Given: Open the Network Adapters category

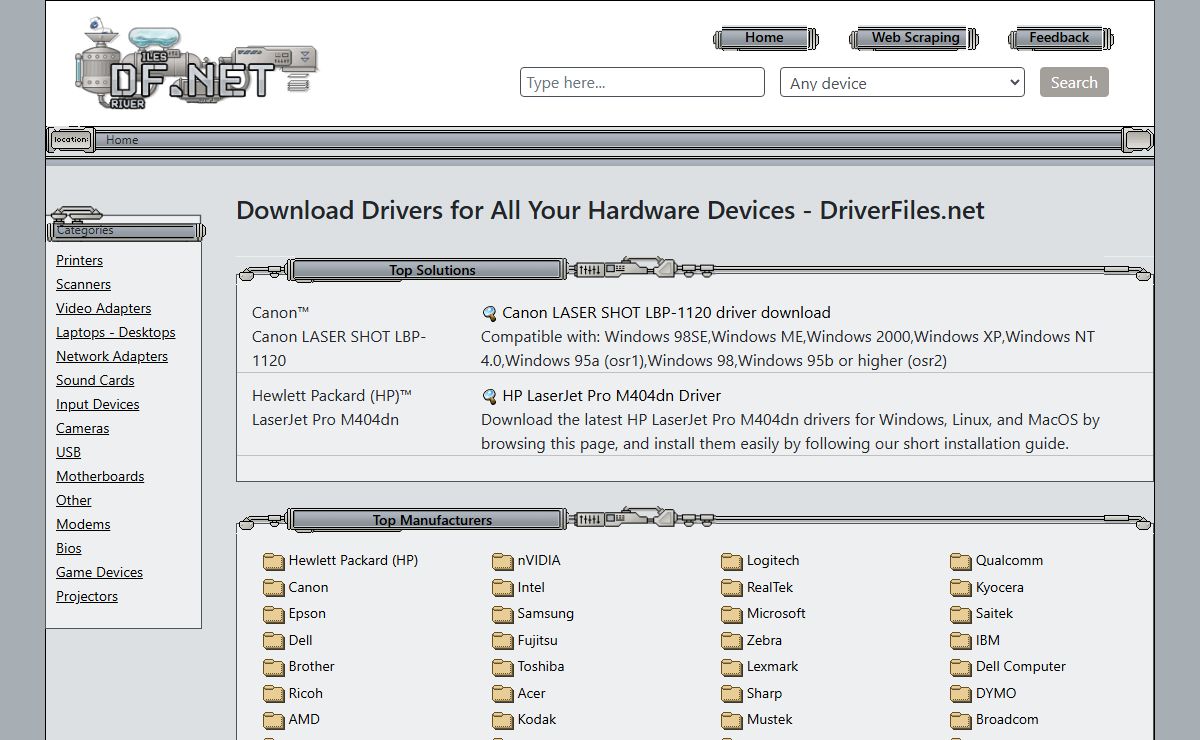Looking at the screenshot, I should [112, 356].
